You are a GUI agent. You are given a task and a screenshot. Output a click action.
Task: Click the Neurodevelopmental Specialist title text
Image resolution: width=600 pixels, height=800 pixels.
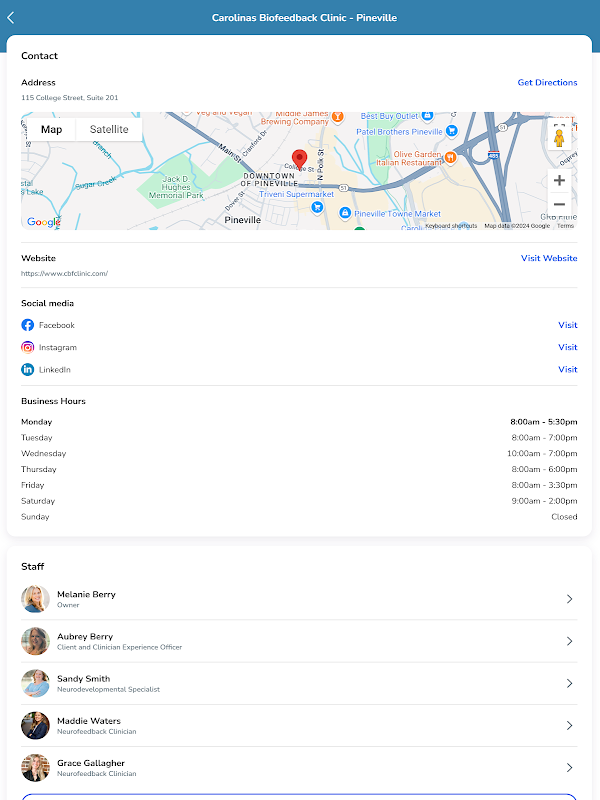pyautogui.click(x=108, y=689)
